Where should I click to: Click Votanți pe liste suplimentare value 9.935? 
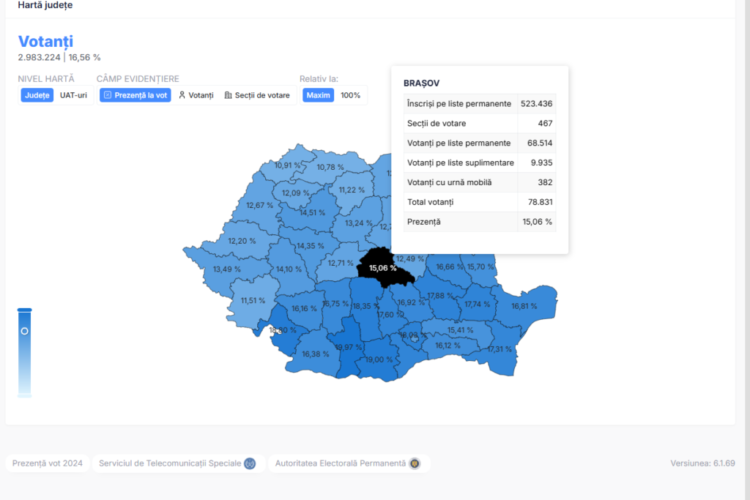tap(541, 163)
